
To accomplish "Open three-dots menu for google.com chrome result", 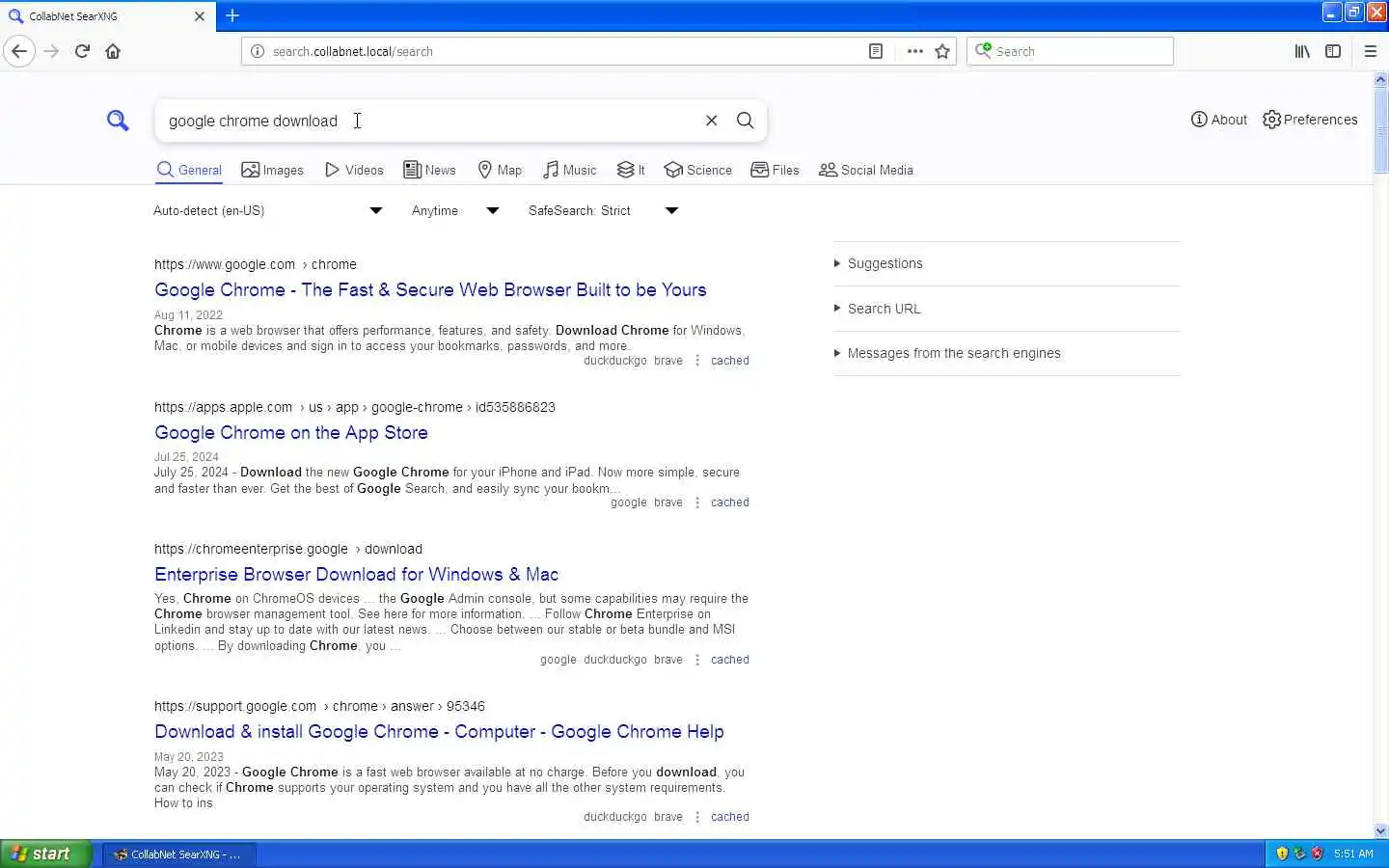I will click(697, 361).
